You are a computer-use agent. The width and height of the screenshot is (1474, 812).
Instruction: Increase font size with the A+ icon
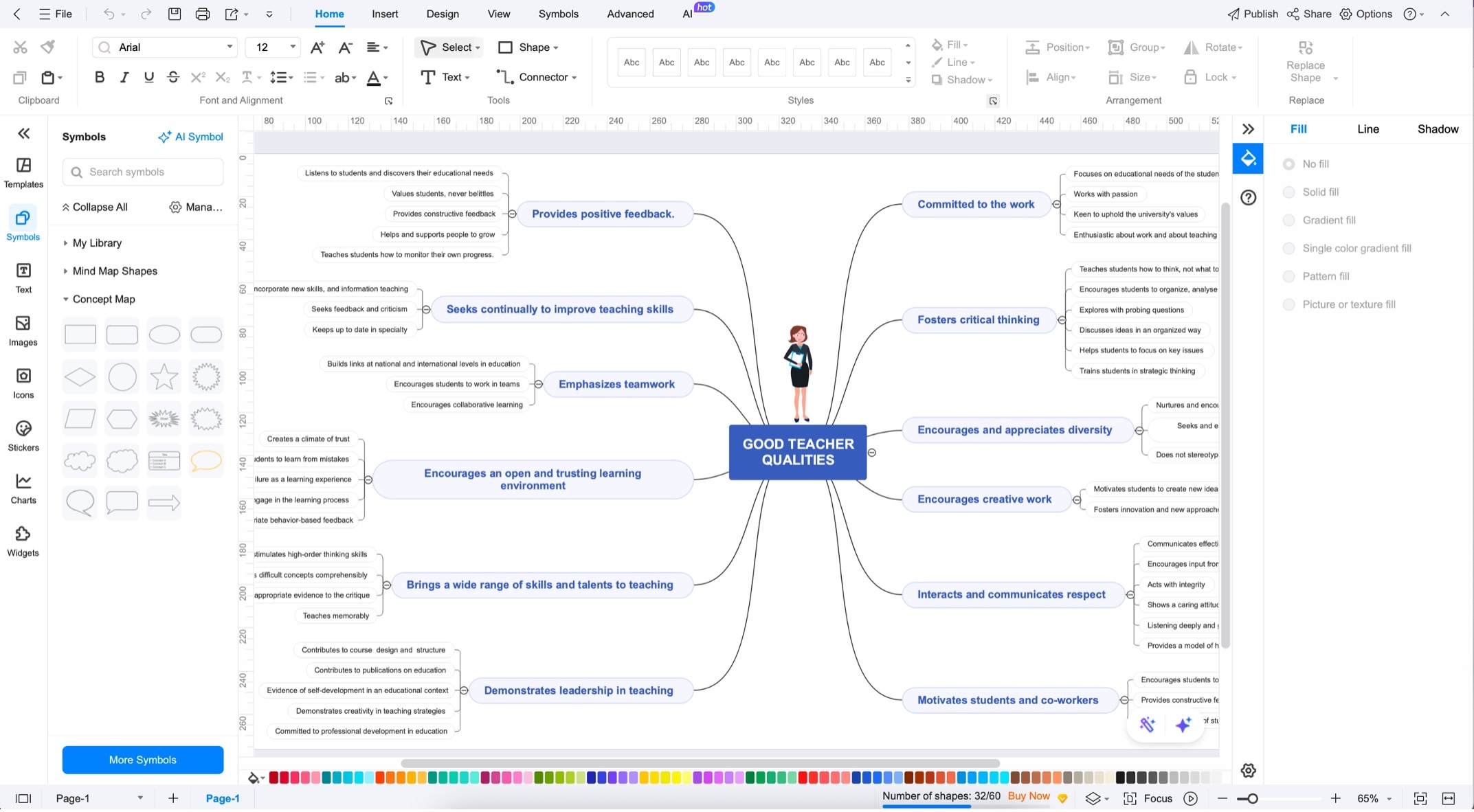coord(317,47)
